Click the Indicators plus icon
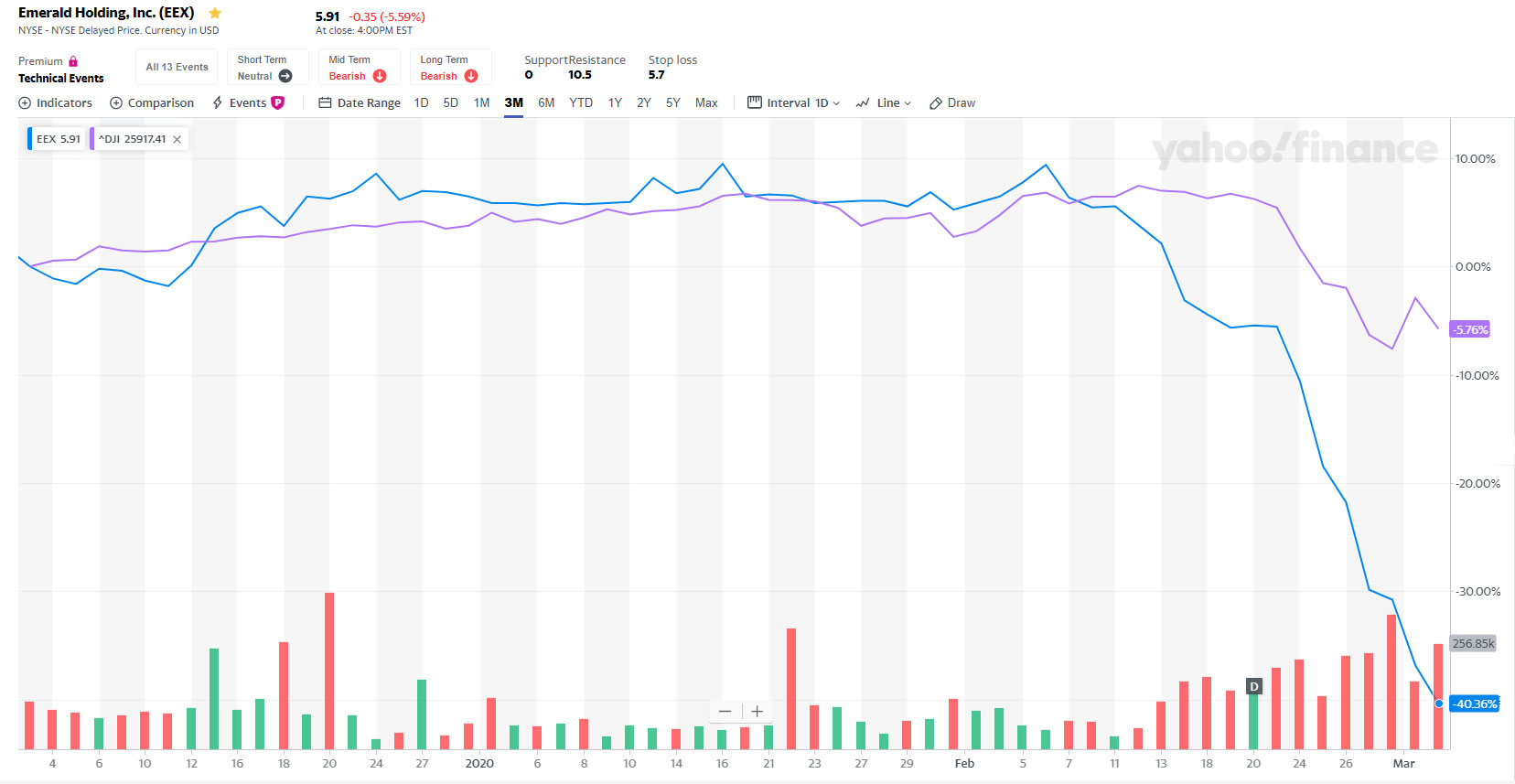Image resolution: width=1515 pixels, height=784 pixels. click(x=25, y=103)
